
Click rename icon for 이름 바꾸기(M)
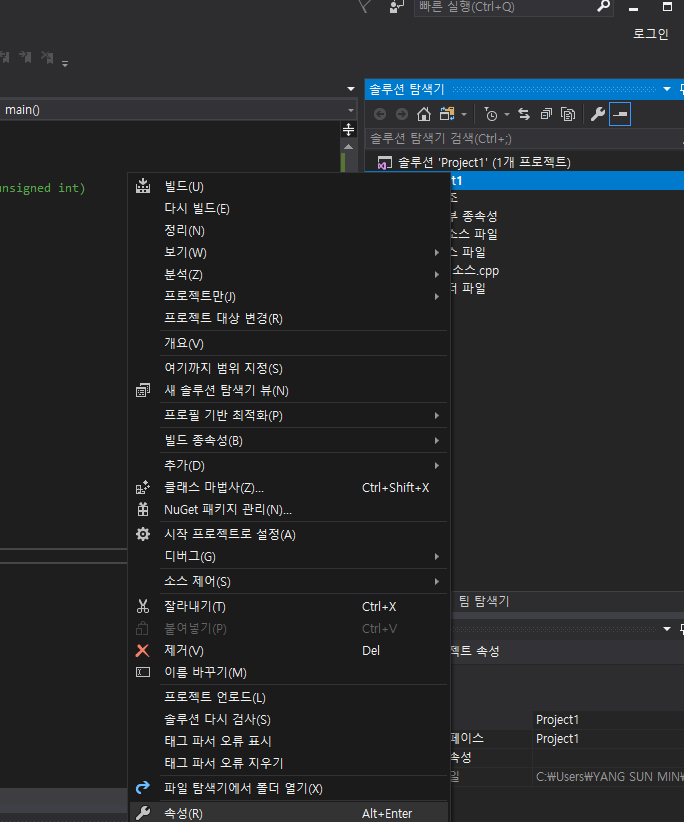pyautogui.click(x=143, y=673)
